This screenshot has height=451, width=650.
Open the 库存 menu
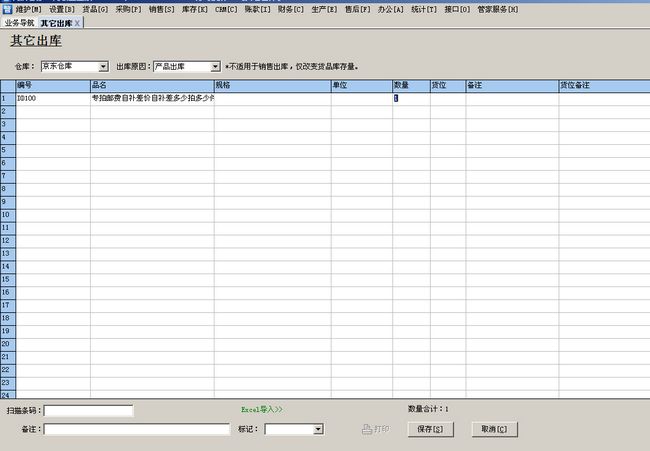(x=195, y=8)
